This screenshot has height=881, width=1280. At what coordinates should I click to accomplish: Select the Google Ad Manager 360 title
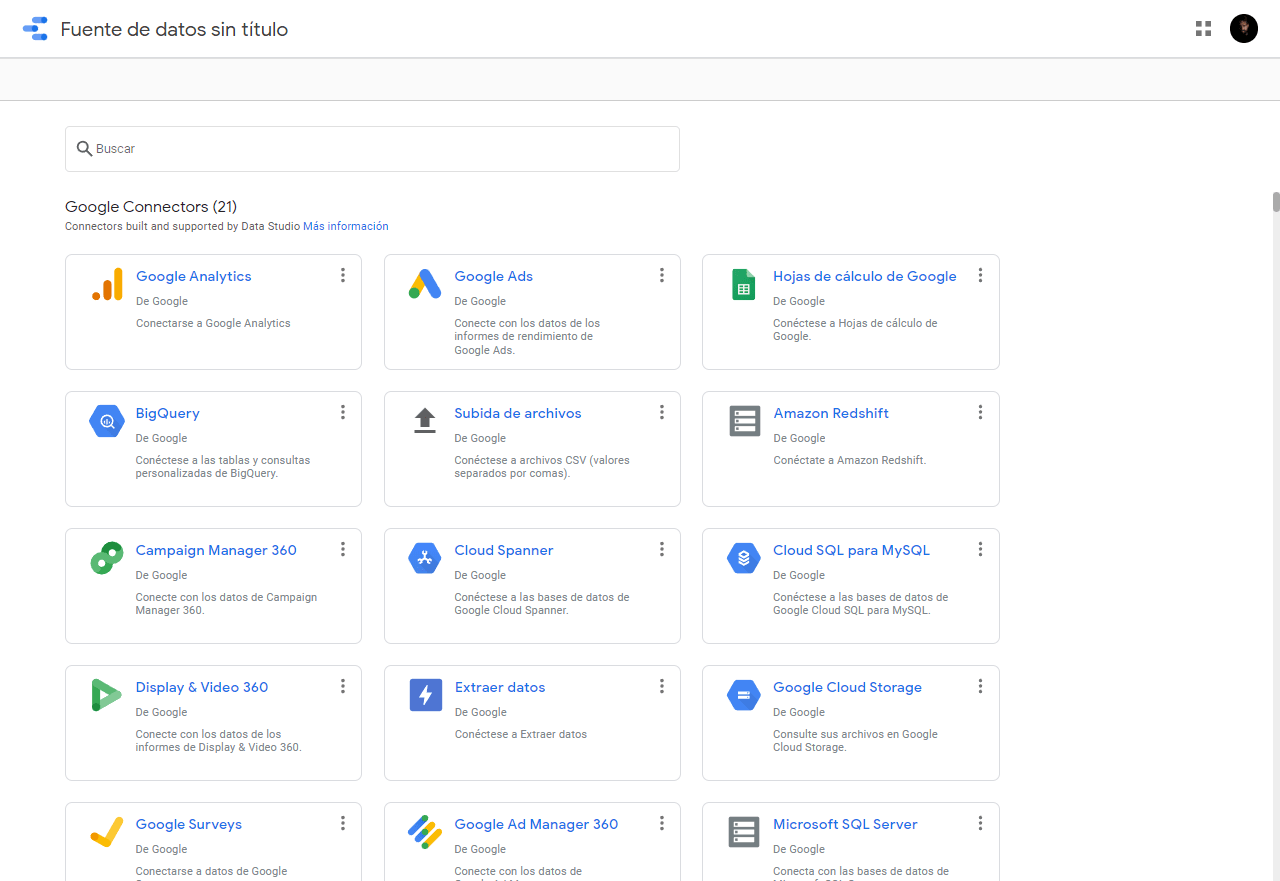(x=536, y=824)
